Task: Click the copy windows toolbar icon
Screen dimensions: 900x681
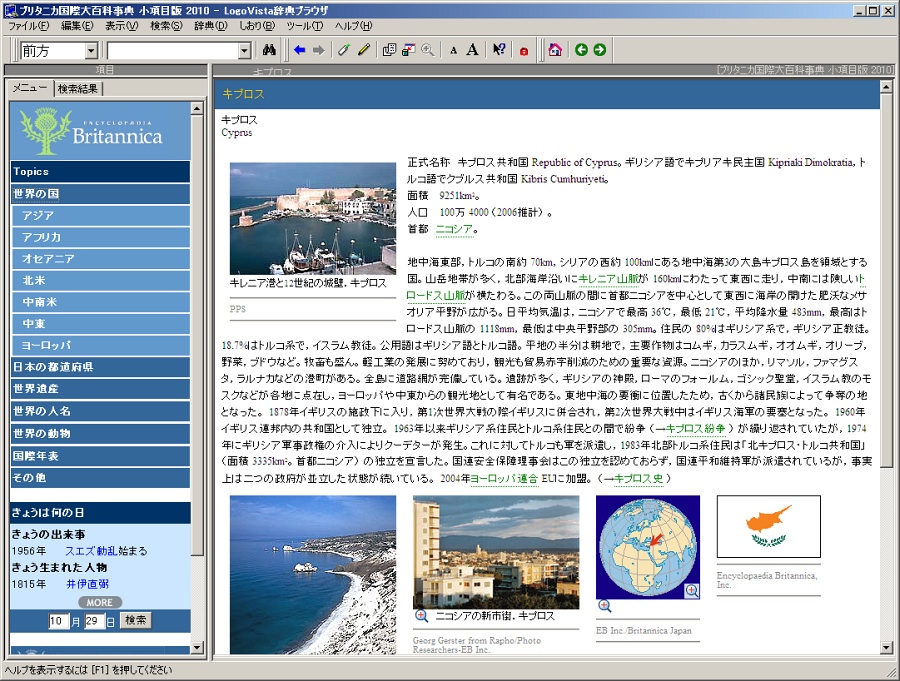Action: tap(389, 51)
